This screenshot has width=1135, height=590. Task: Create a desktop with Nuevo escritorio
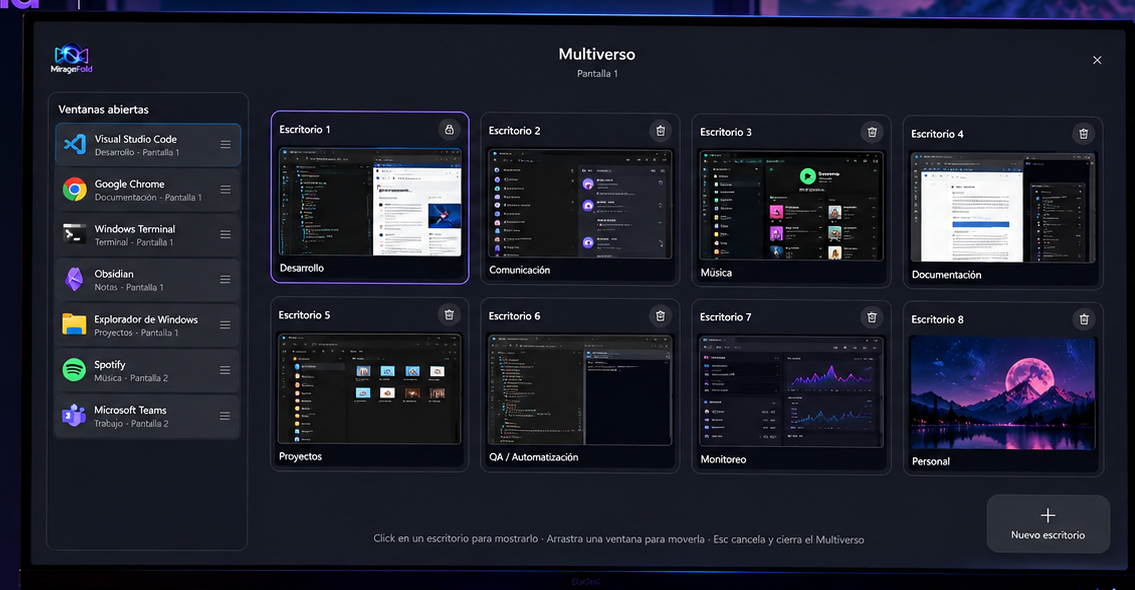tap(1048, 524)
